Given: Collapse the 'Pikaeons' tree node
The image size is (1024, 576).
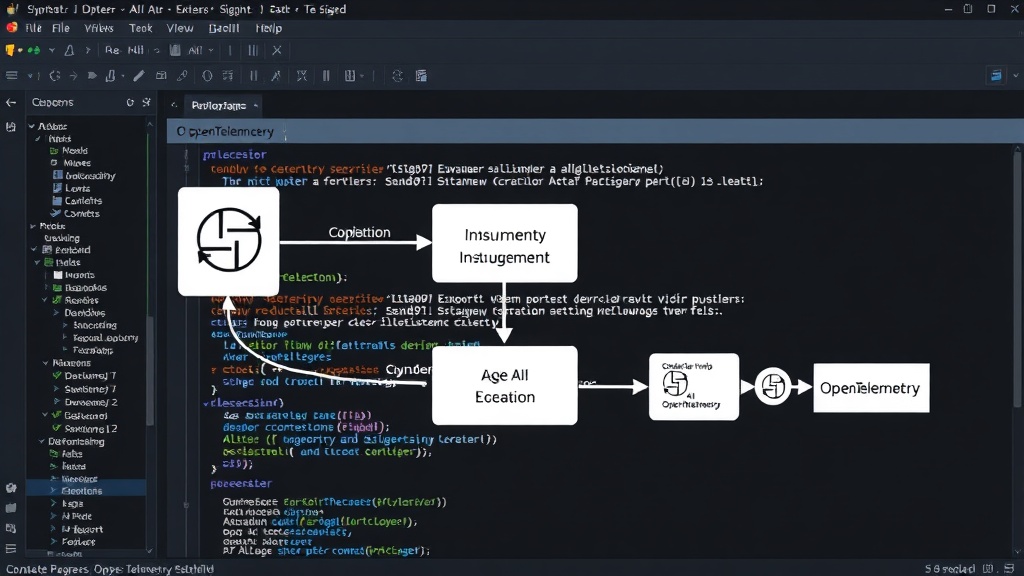Looking at the screenshot, I should [46, 363].
